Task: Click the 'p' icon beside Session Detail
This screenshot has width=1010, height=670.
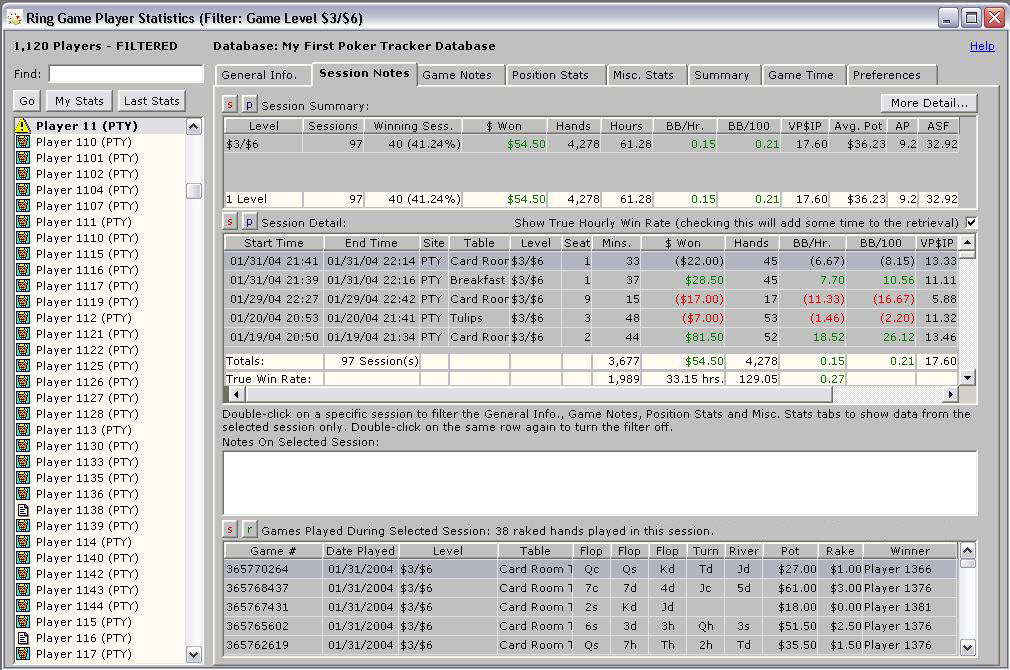Action: click(249, 222)
